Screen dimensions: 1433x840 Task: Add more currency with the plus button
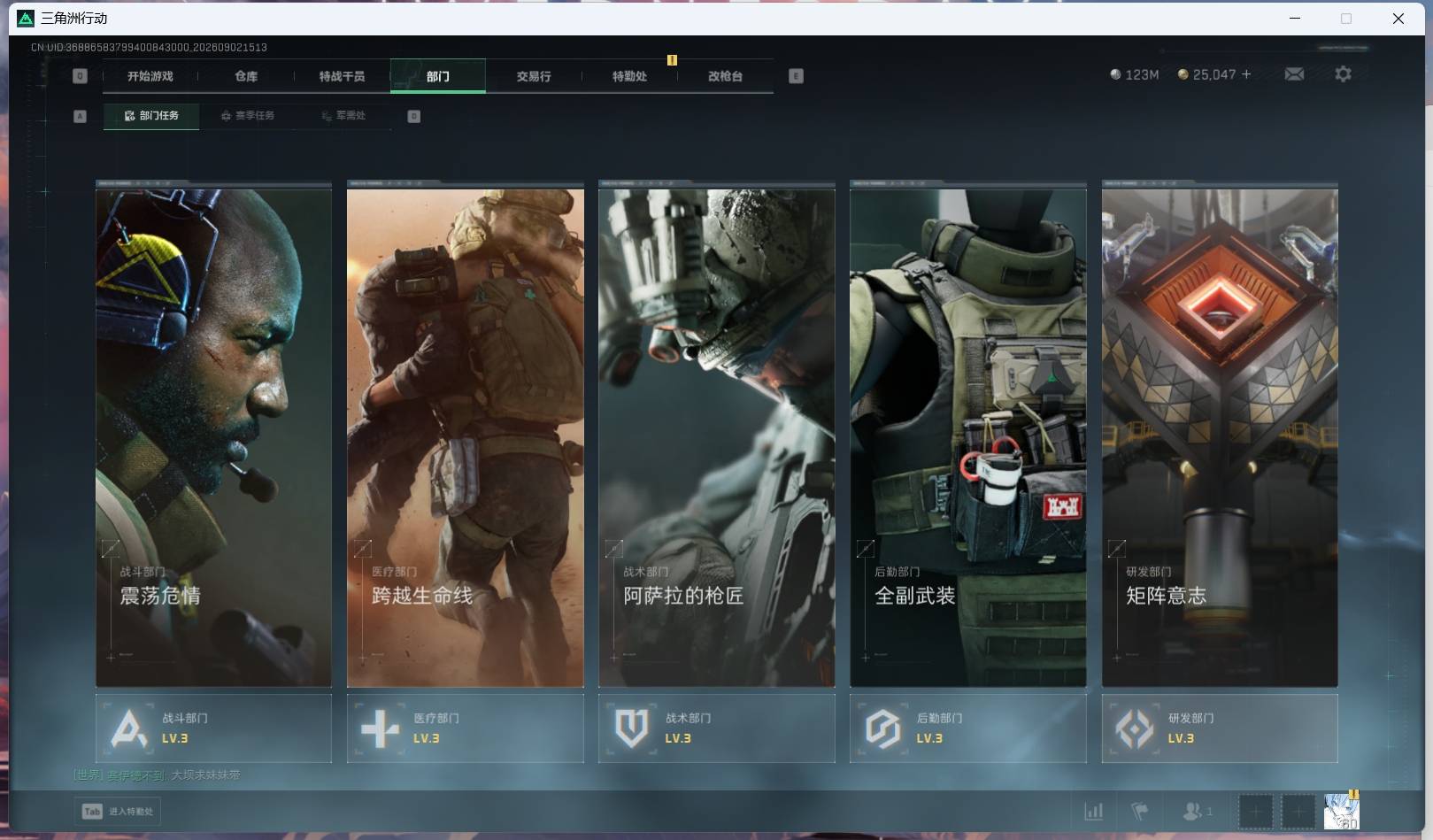coord(1246,74)
